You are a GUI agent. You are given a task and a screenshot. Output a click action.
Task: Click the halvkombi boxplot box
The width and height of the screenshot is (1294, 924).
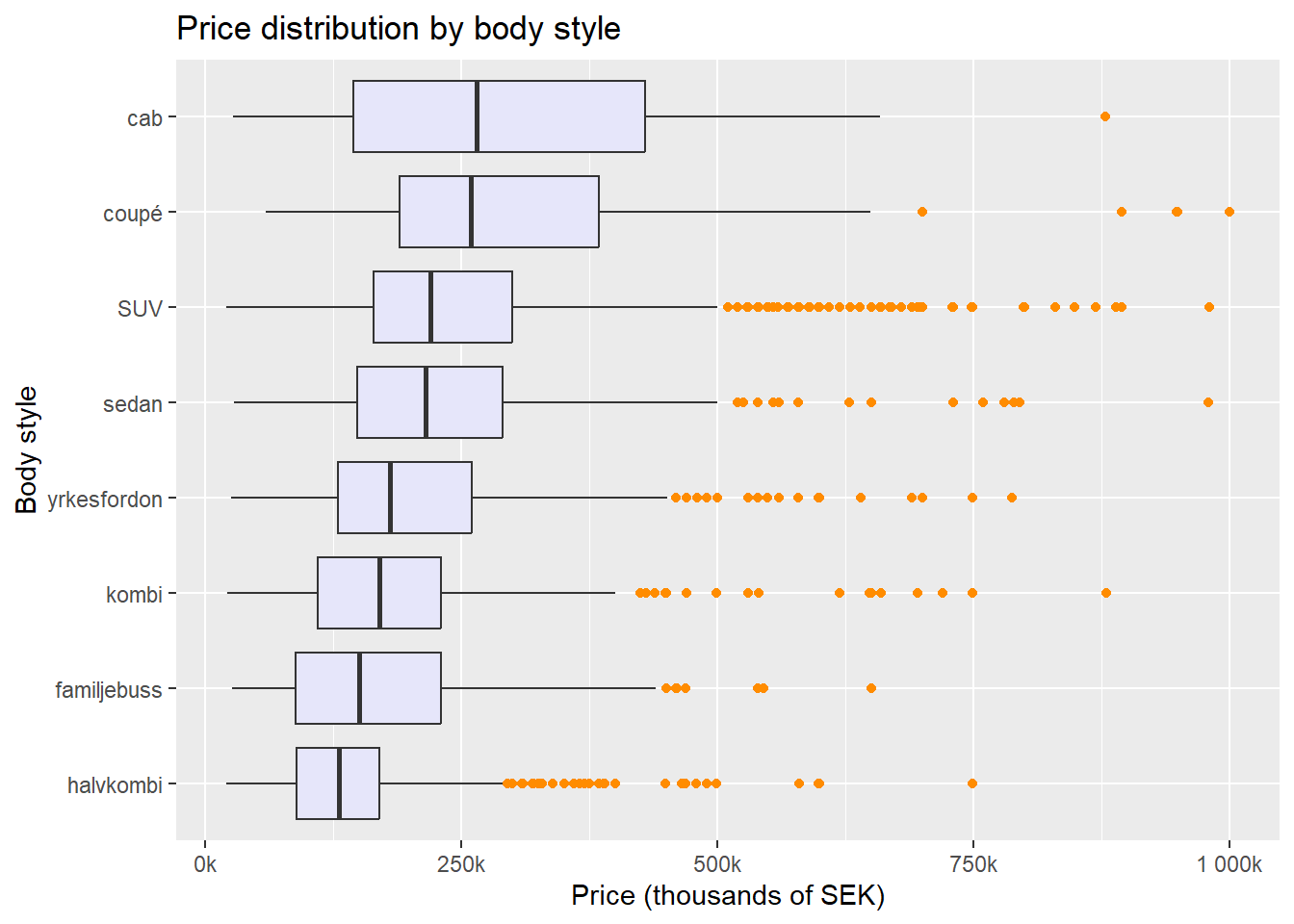coord(358,783)
